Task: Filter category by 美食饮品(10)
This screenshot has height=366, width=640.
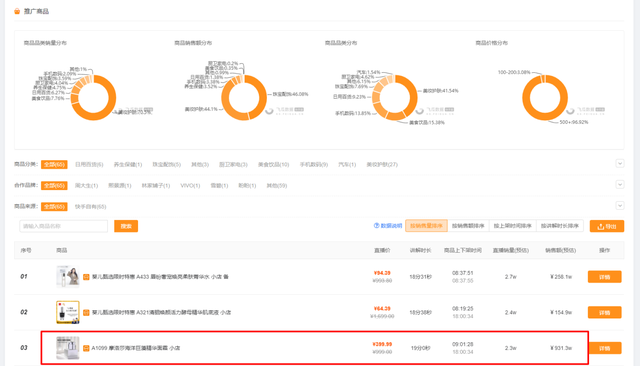Action: point(273,164)
